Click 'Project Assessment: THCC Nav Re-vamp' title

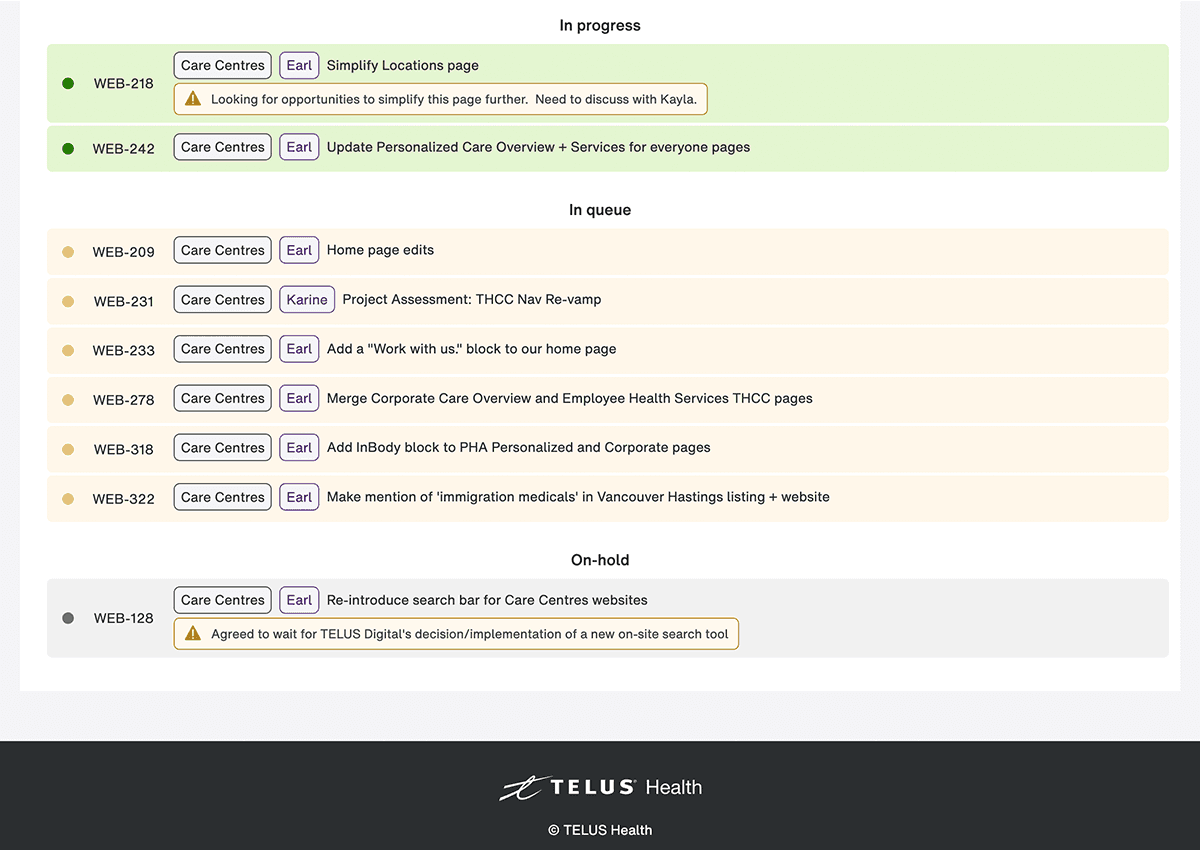click(x=472, y=300)
